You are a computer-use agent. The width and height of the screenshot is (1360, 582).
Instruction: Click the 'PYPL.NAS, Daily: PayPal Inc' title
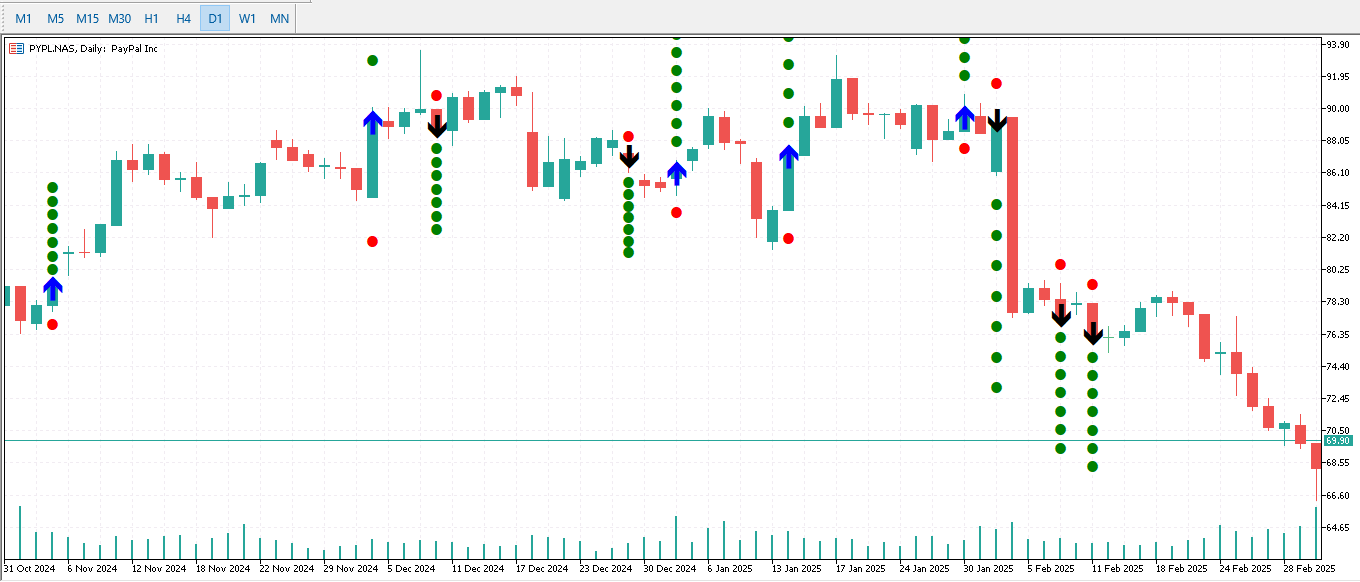coord(93,48)
